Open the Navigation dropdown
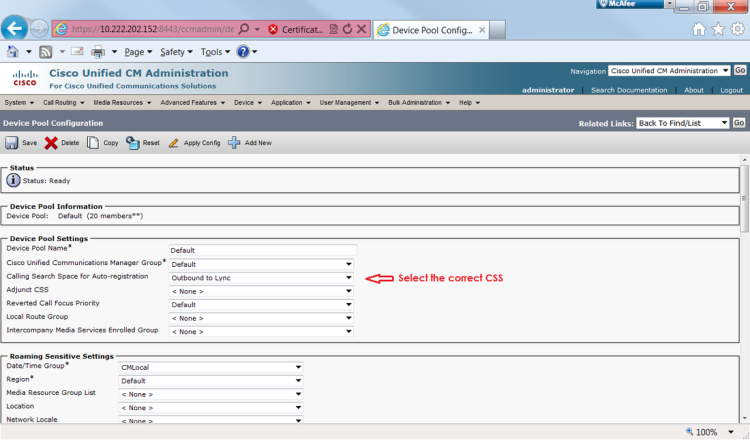This screenshot has height=440, width=750. click(x=669, y=71)
